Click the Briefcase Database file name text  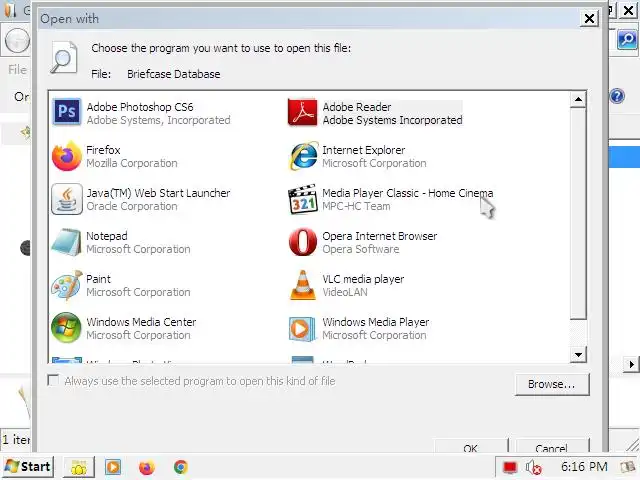[173, 74]
